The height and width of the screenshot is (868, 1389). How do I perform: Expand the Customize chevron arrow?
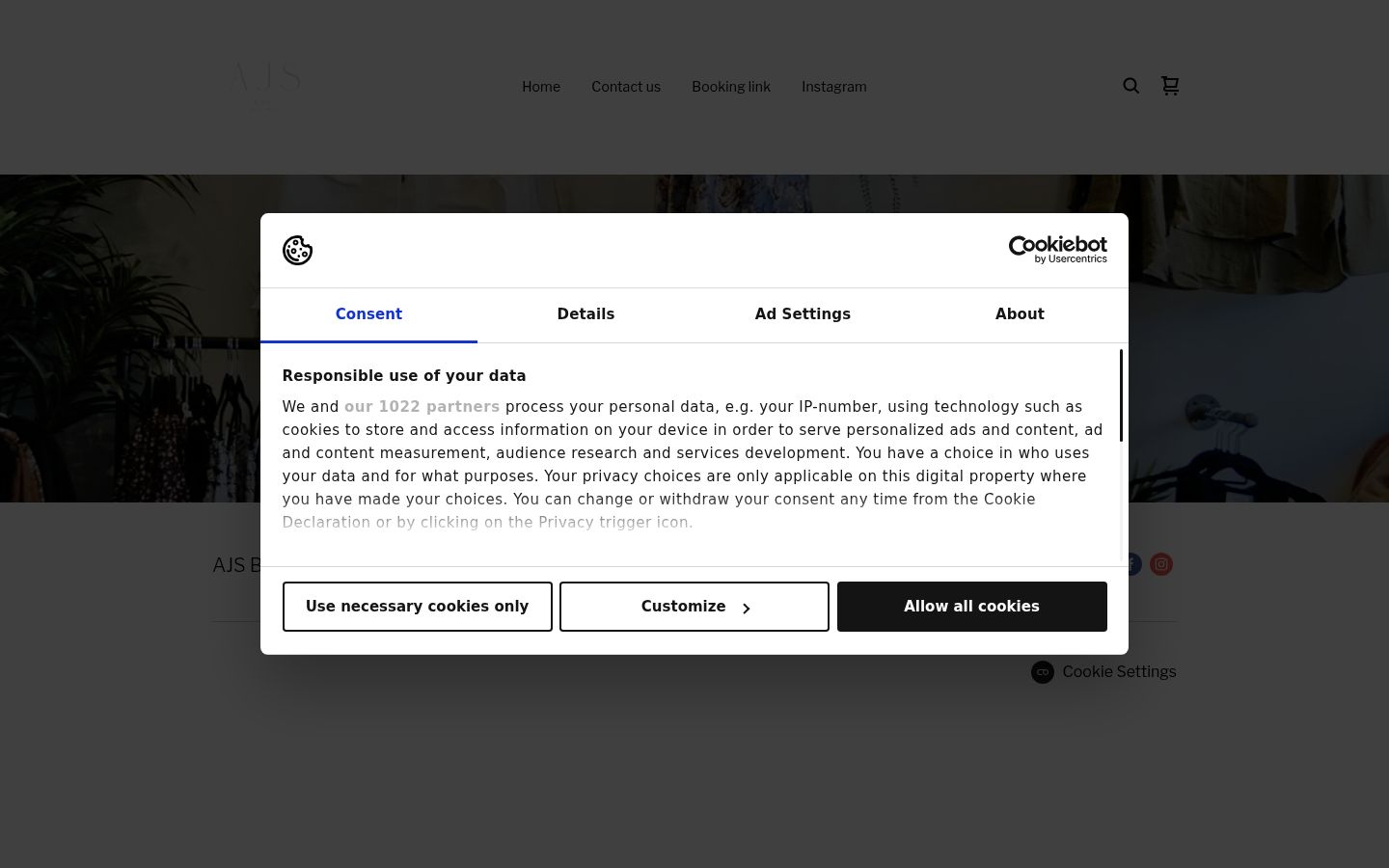[746, 608]
